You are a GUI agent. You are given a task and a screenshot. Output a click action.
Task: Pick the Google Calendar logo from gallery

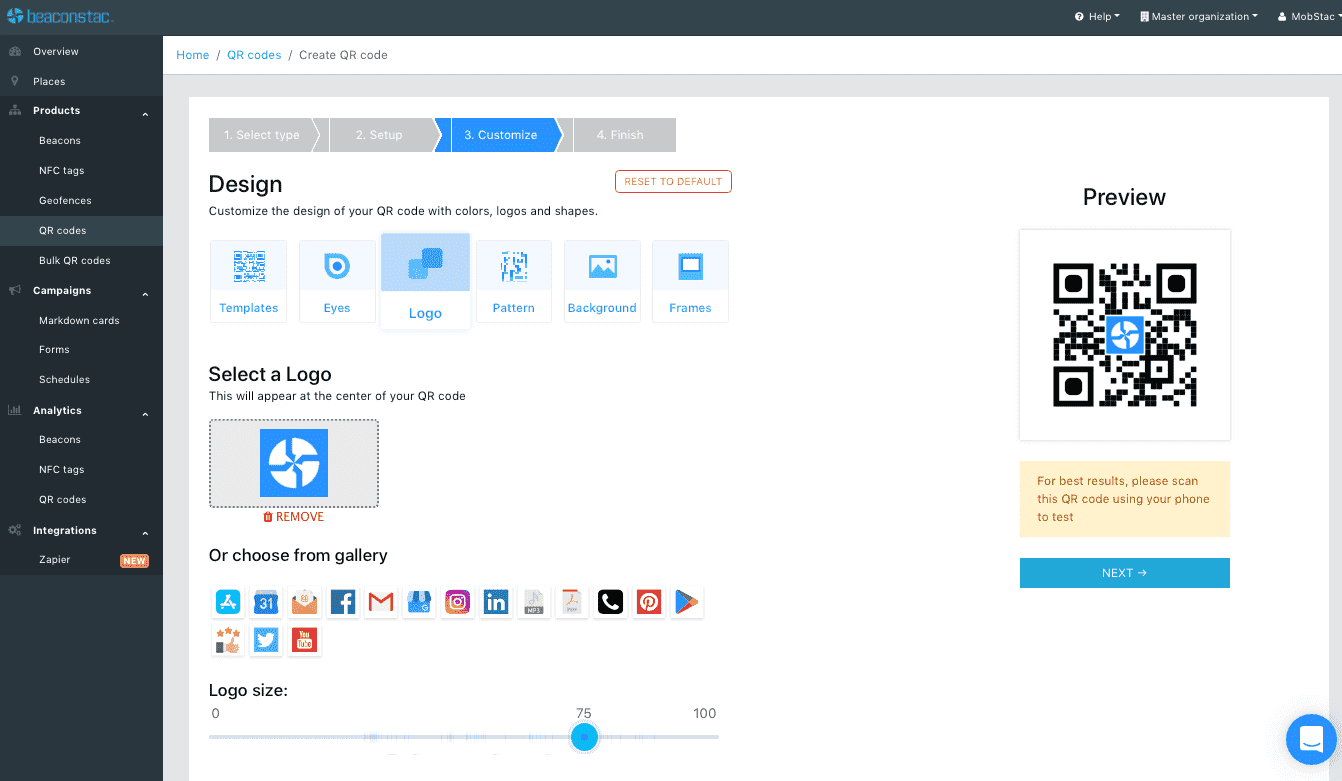click(x=266, y=602)
